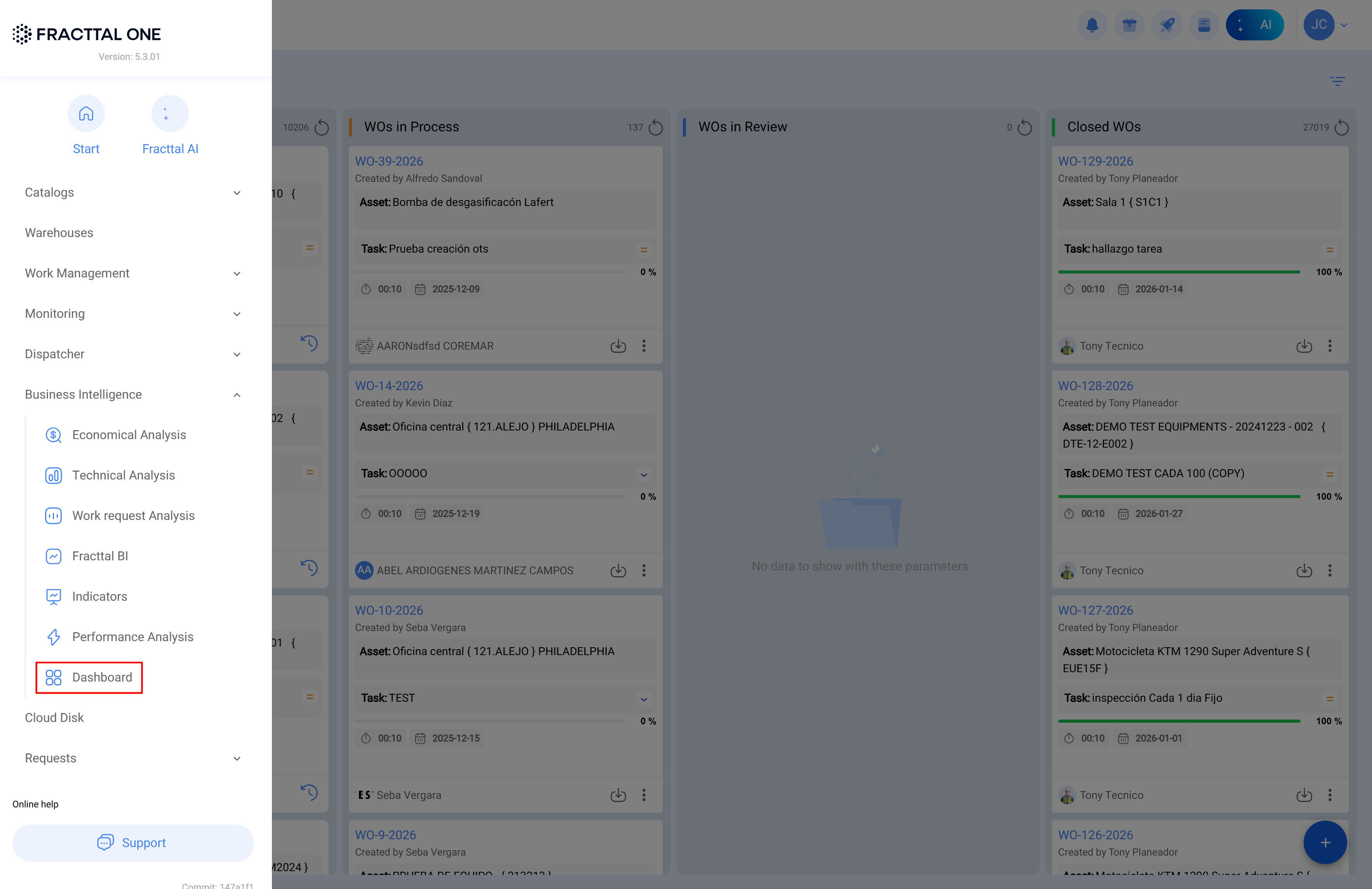Open work order WO-128-2026 link

click(1095, 386)
